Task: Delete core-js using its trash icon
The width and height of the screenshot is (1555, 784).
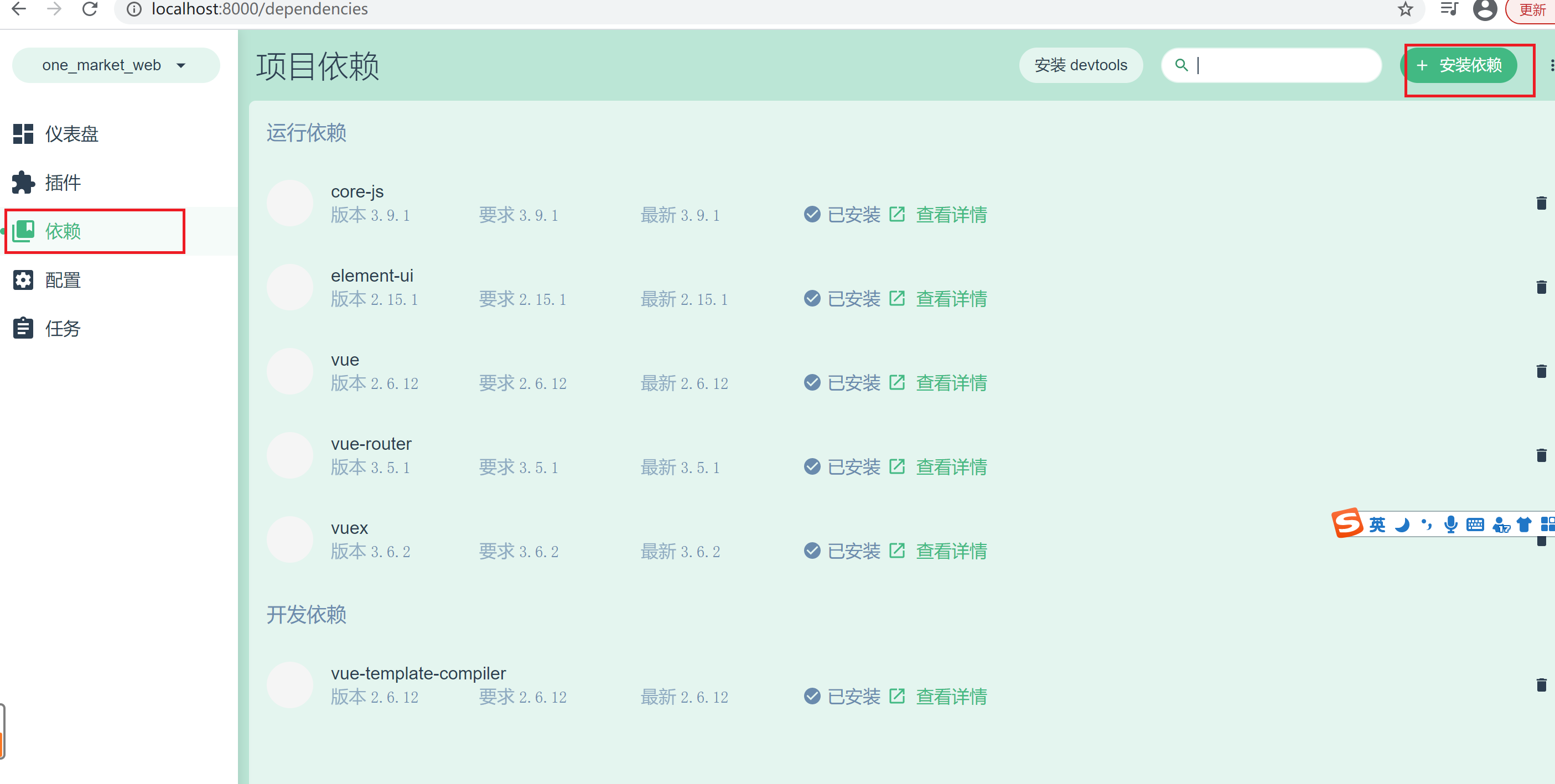Action: point(1542,203)
